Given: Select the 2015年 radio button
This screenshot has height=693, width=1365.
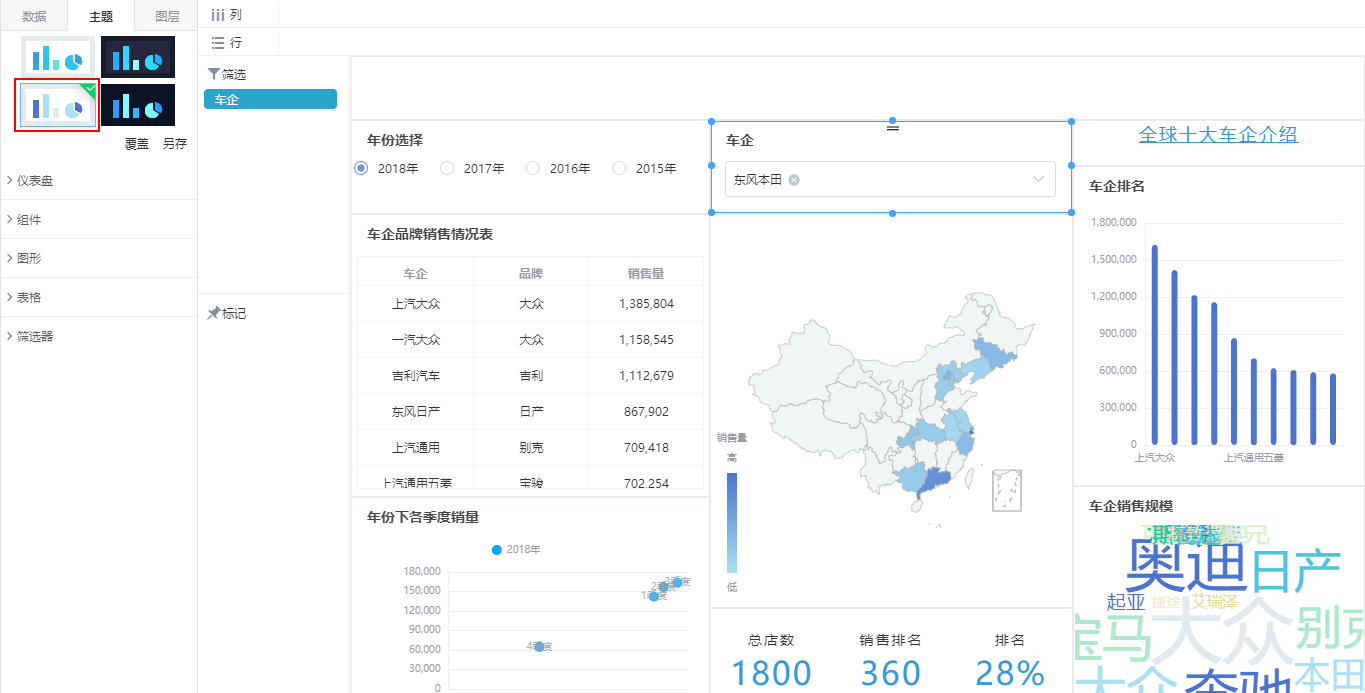Looking at the screenshot, I should (x=619, y=168).
